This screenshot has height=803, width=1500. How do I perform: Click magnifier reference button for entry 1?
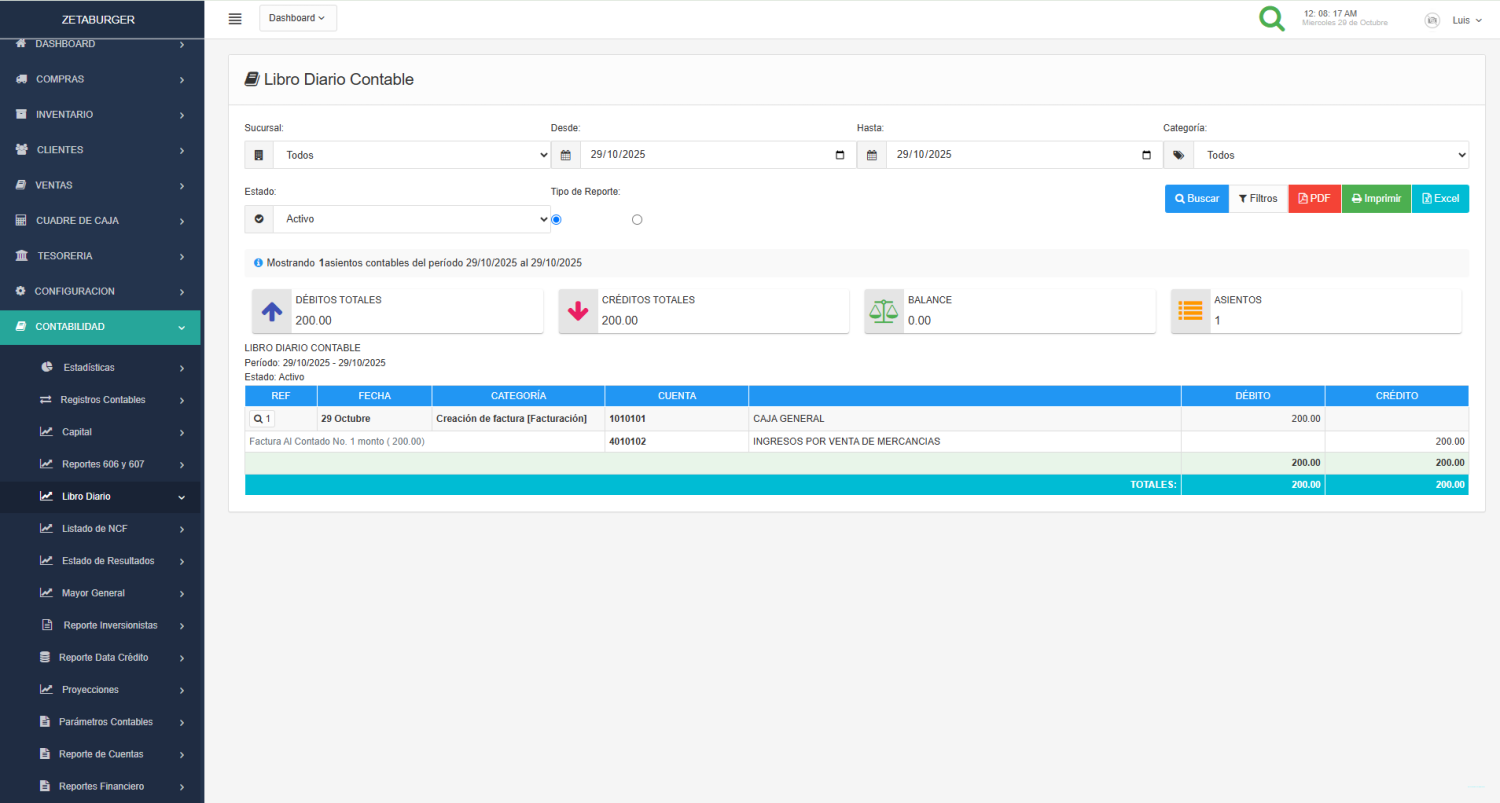click(x=262, y=419)
